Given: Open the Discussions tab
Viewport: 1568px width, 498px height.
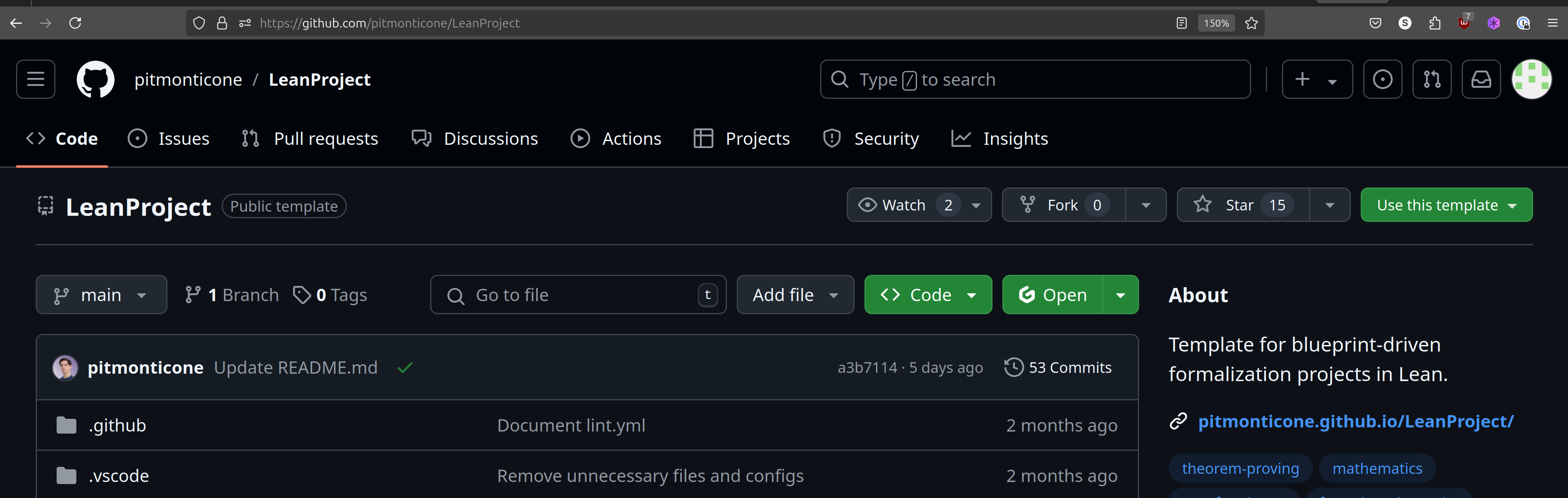Looking at the screenshot, I should point(475,139).
